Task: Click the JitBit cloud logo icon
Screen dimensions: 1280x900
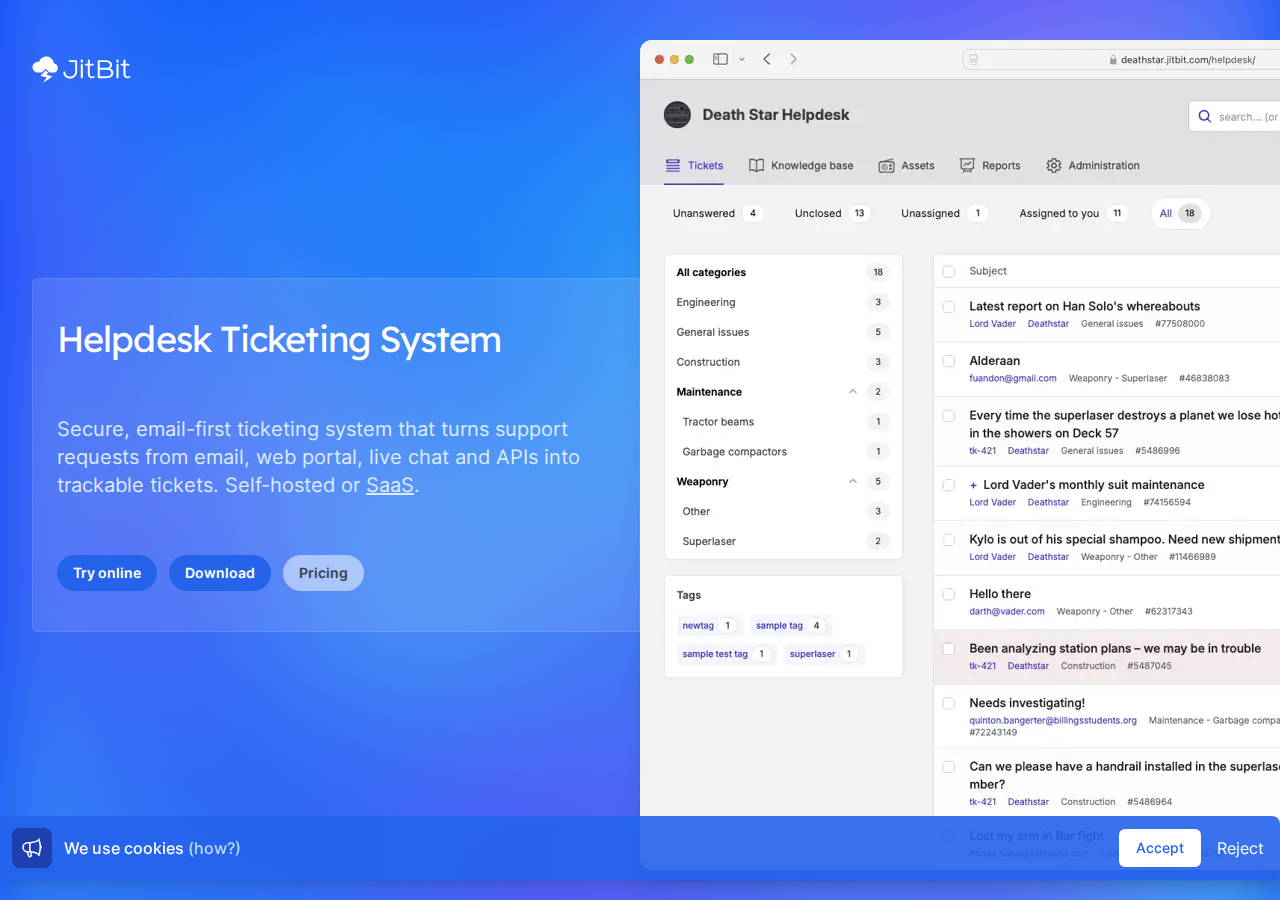Action: click(44, 69)
